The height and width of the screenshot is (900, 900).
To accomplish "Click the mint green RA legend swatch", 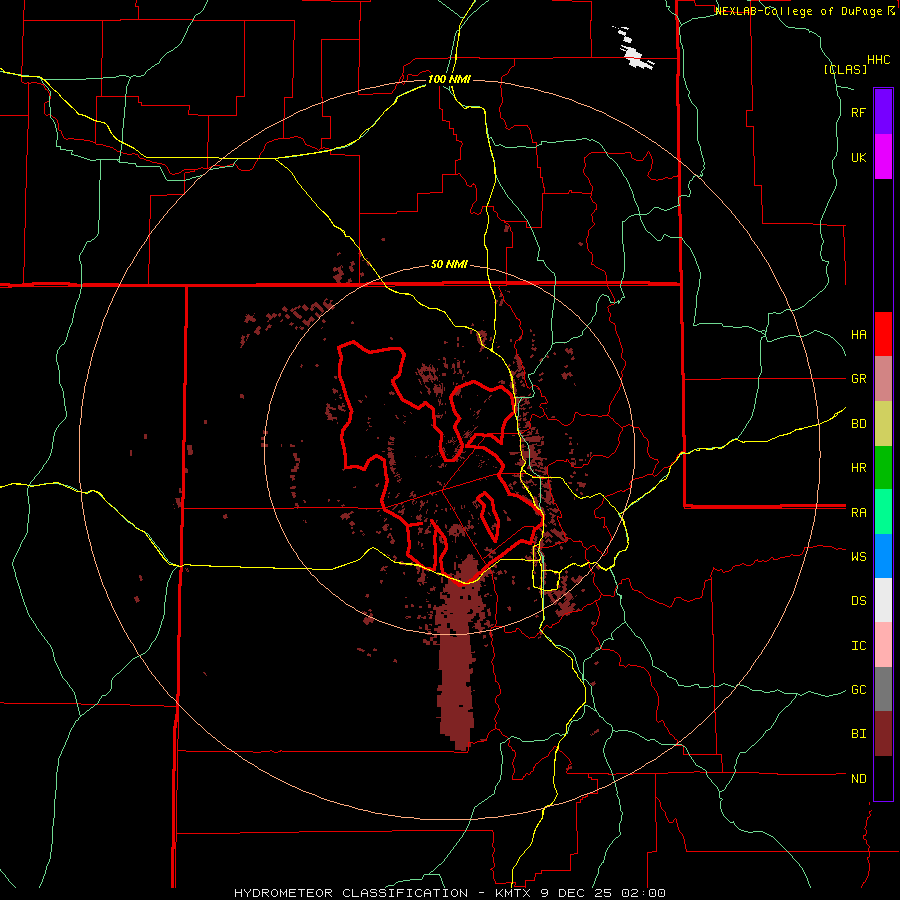I will pos(883,512).
